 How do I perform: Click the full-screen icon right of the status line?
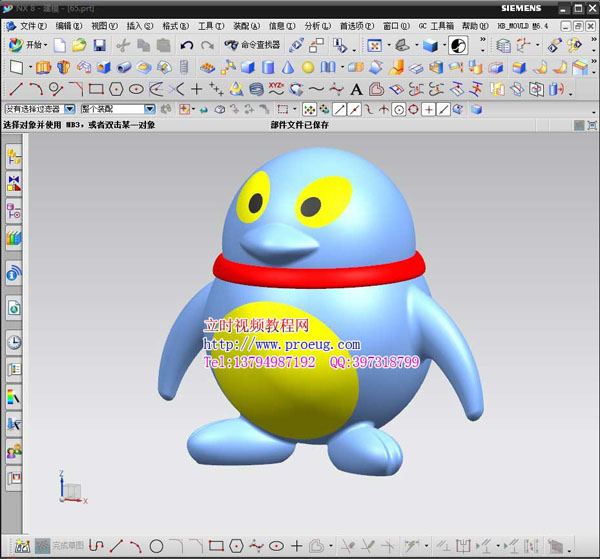tap(592, 125)
